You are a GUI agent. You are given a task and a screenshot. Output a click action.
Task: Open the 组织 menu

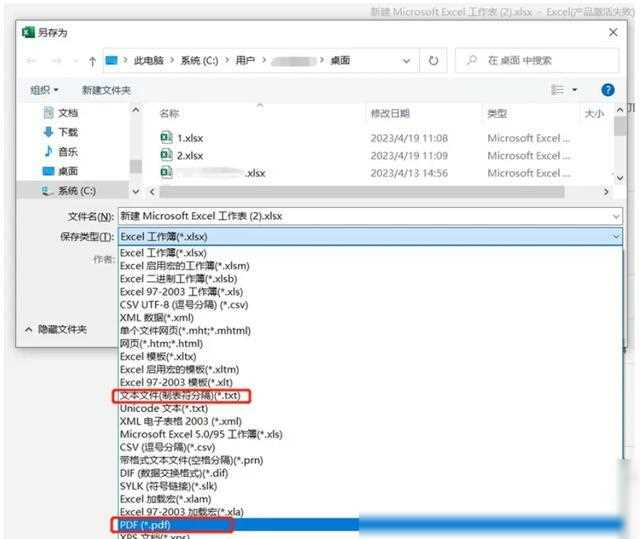click(44, 90)
